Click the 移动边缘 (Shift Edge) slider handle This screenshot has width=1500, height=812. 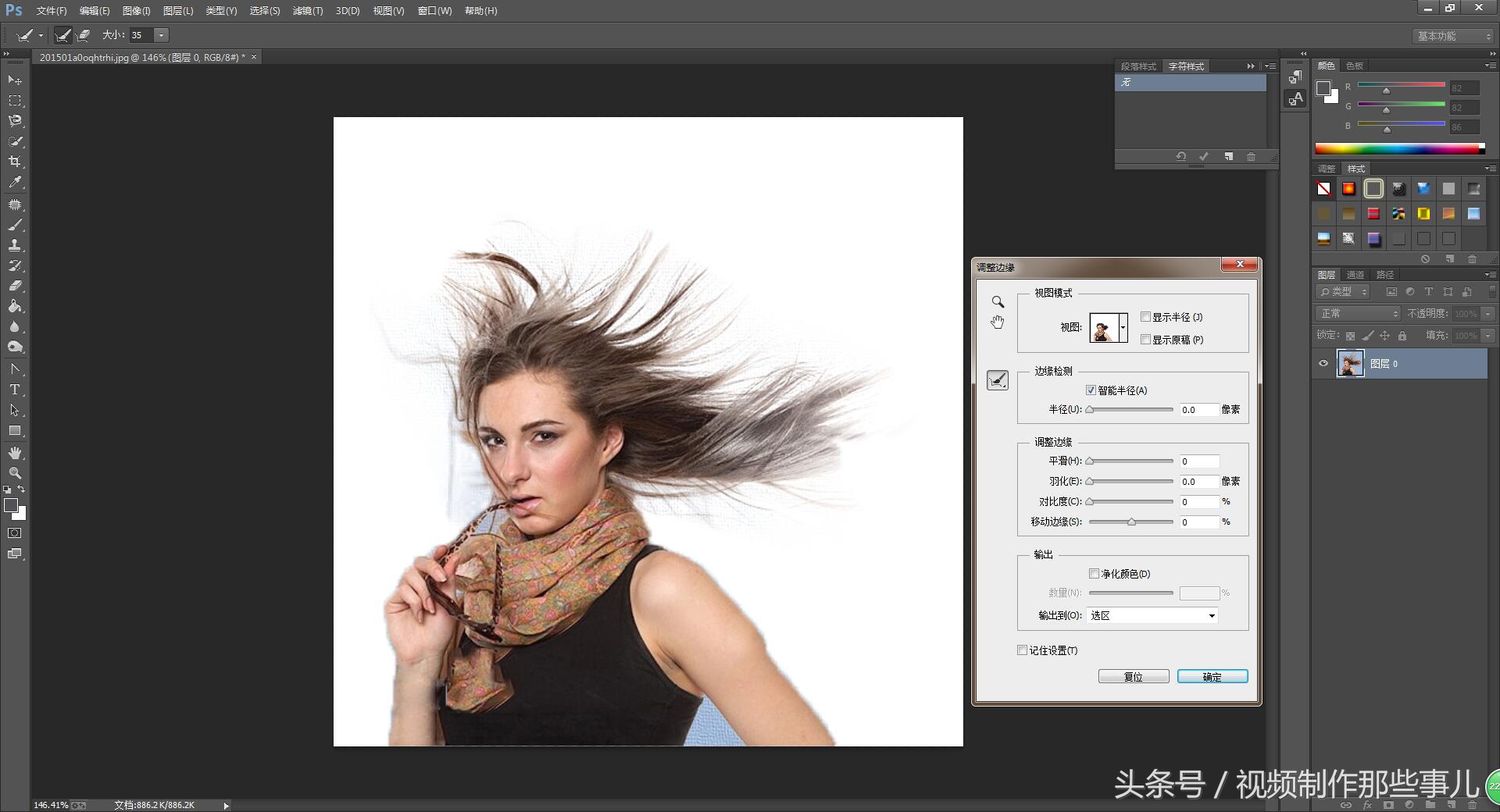pos(1131,522)
